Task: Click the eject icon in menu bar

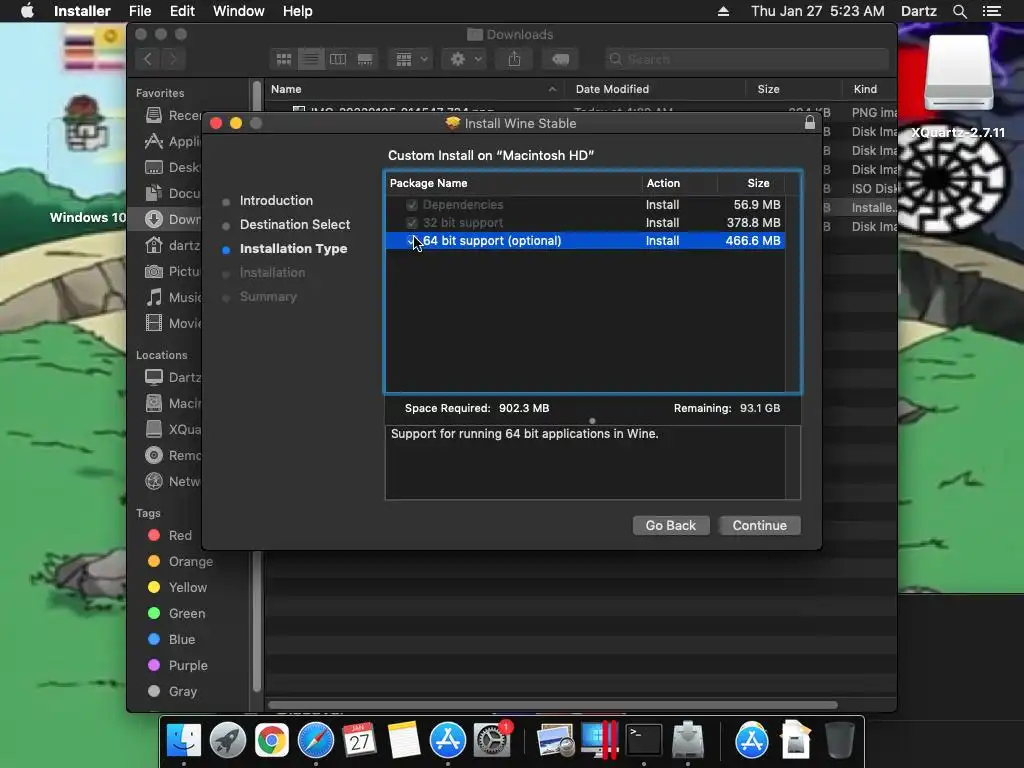Action: [x=723, y=11]
